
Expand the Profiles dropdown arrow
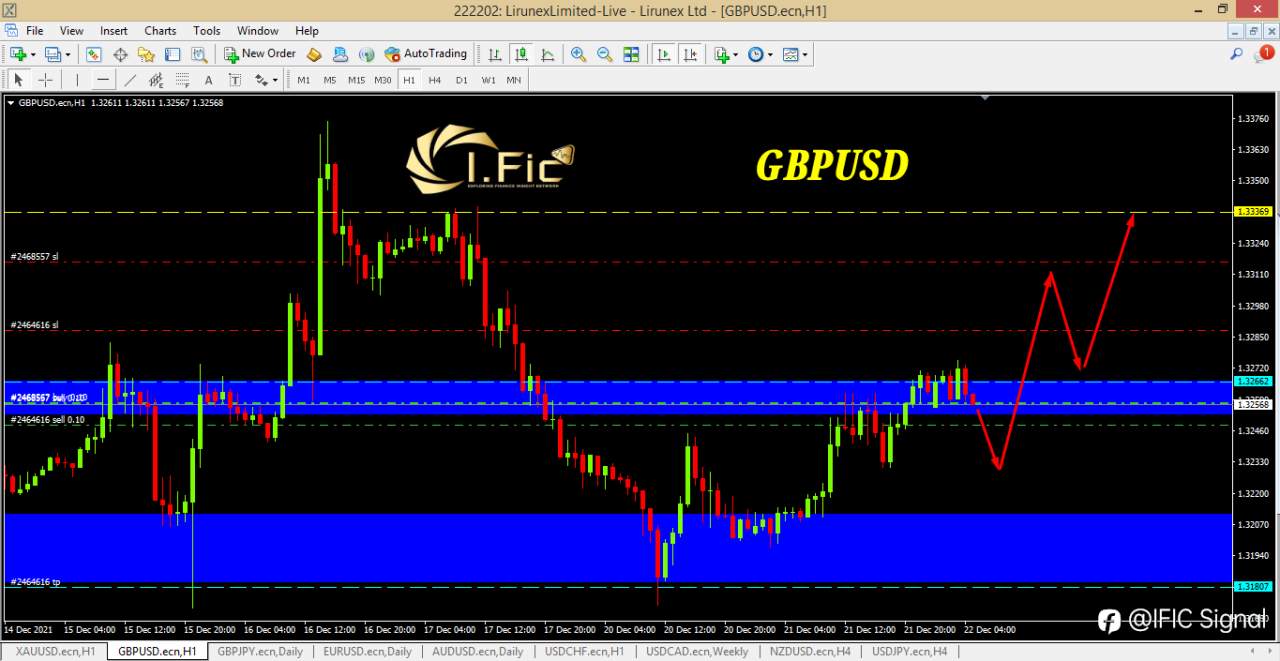(67, 55)
